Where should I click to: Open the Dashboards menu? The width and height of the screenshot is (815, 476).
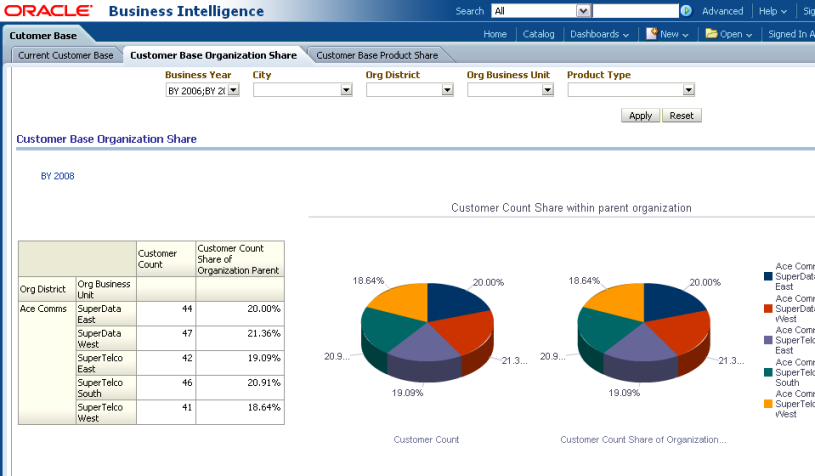599,34
